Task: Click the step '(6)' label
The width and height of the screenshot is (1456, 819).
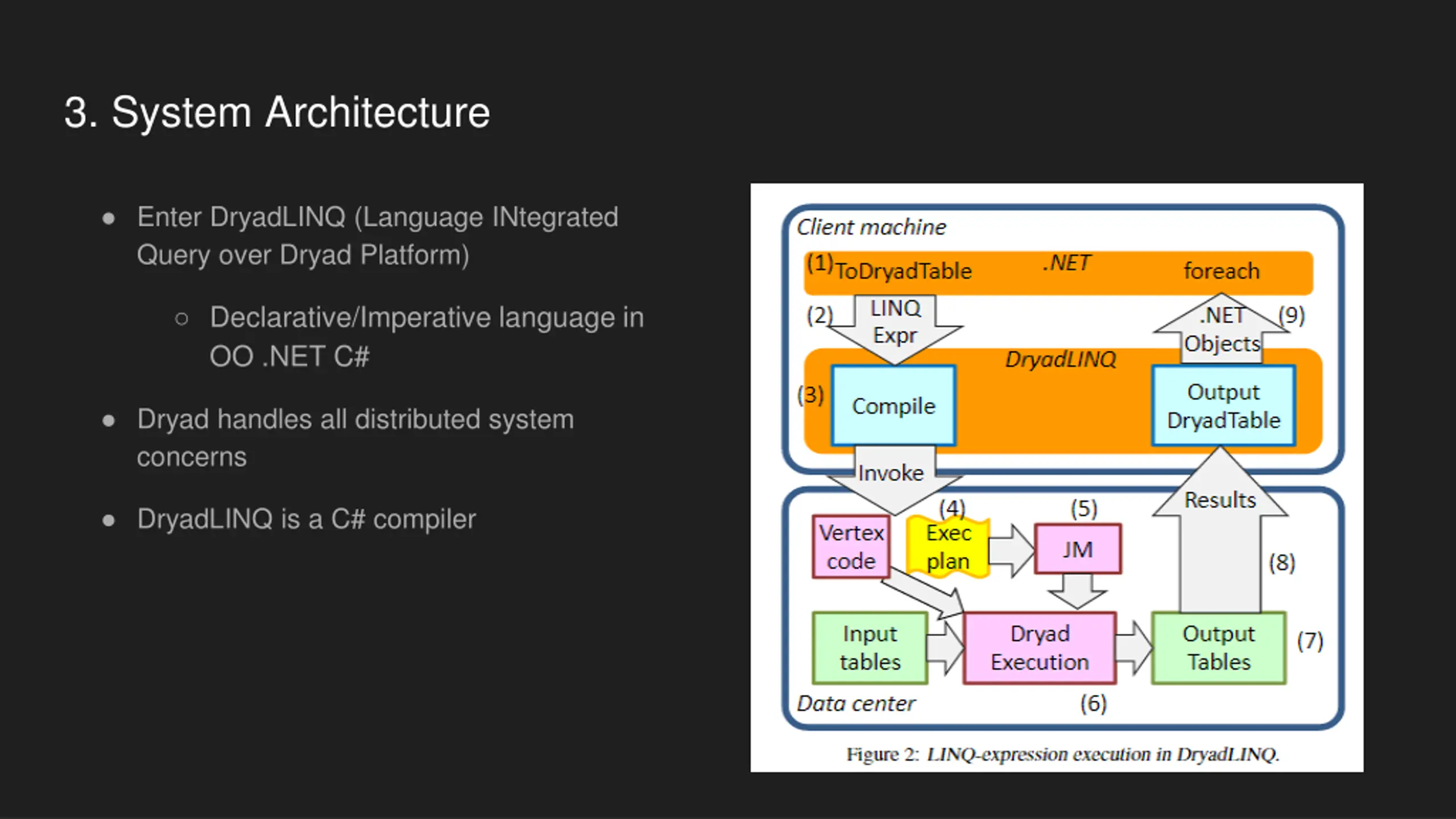Action: click(1093, 704)
